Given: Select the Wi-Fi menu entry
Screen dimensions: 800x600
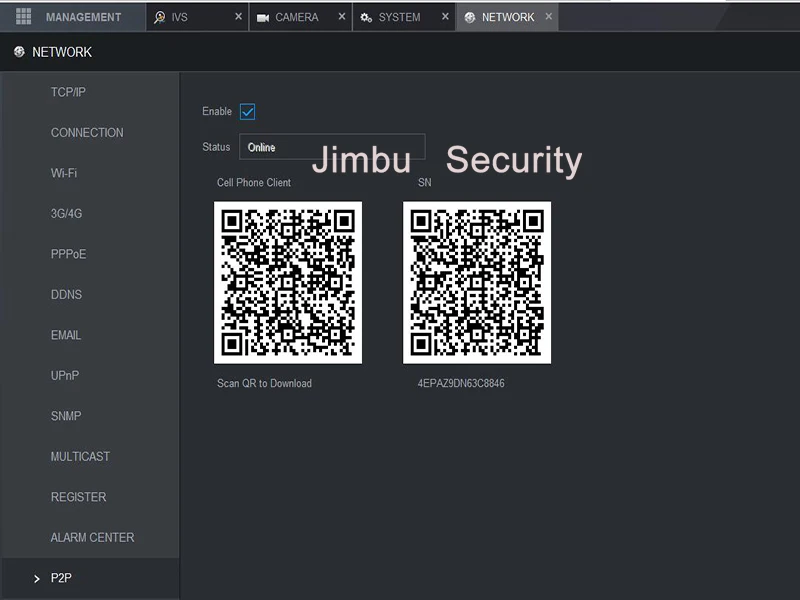Looking at the screenshot, I should point(64,173).
